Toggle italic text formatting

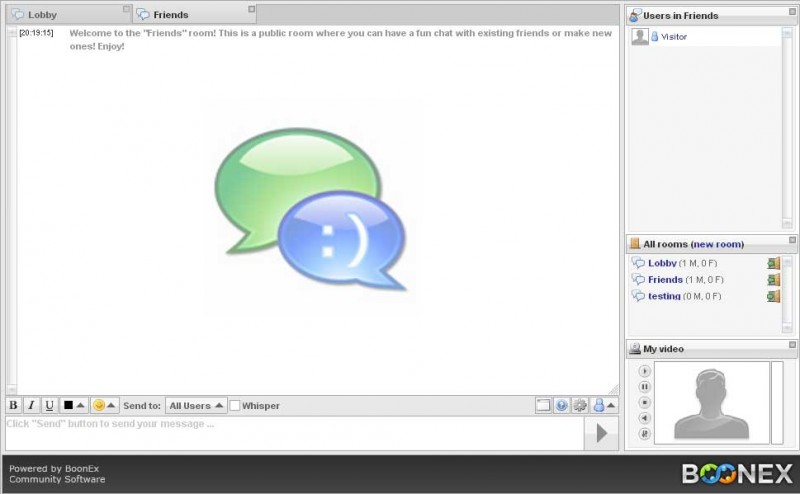point(31,405)
